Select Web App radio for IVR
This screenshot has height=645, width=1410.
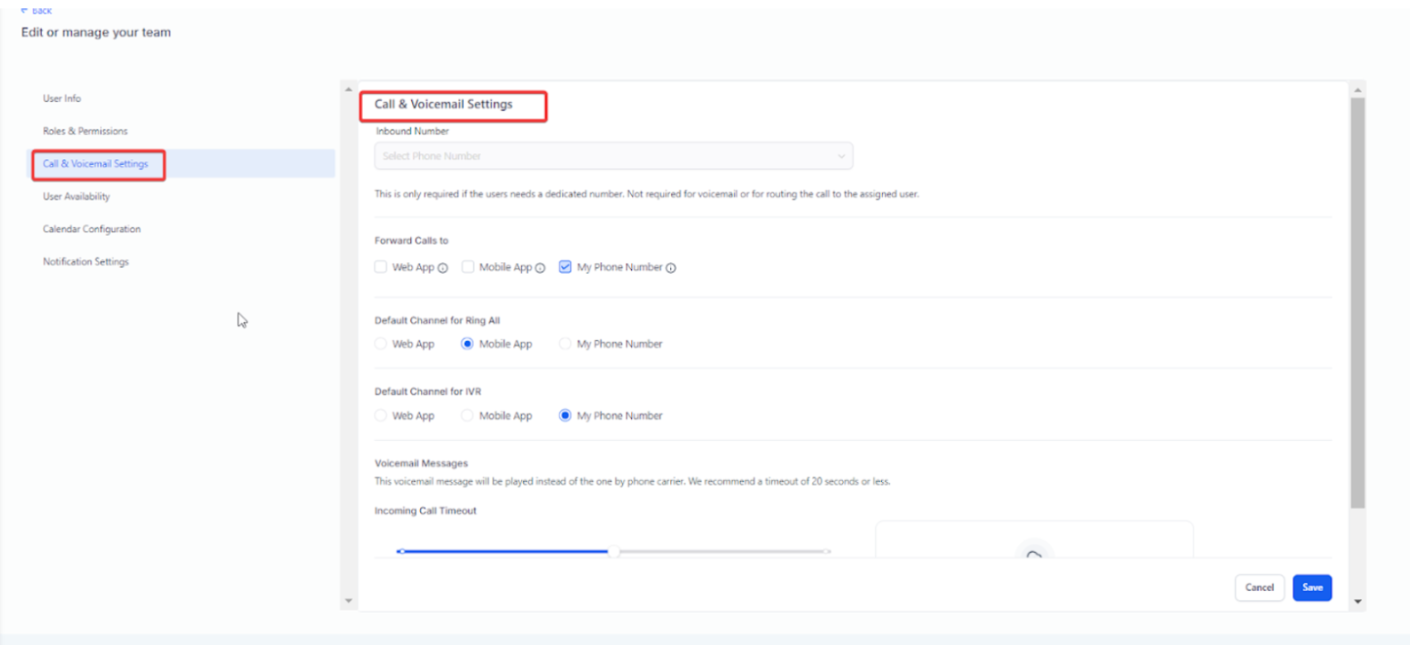pos(380,416)
